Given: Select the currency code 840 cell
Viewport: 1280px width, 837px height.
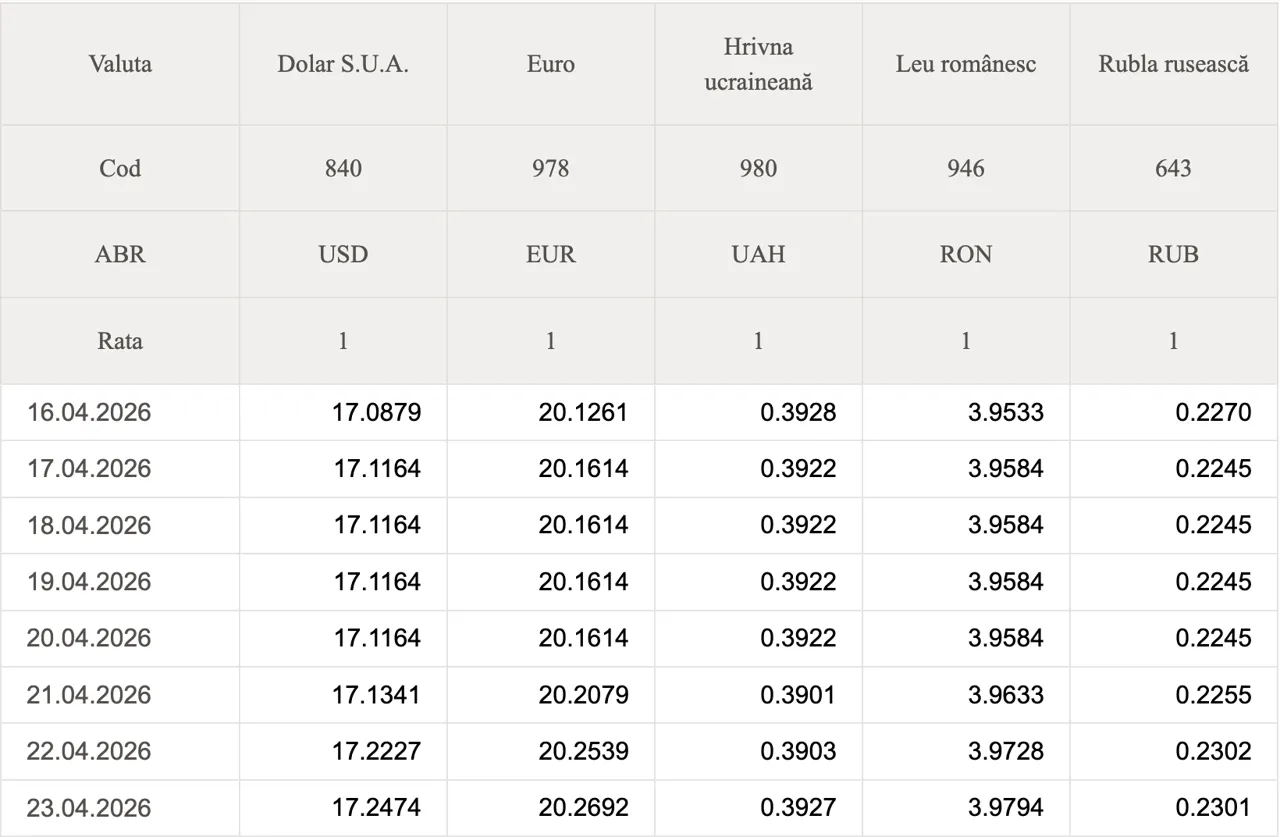Looking at the screenshot, I should [x=343, y=168].
